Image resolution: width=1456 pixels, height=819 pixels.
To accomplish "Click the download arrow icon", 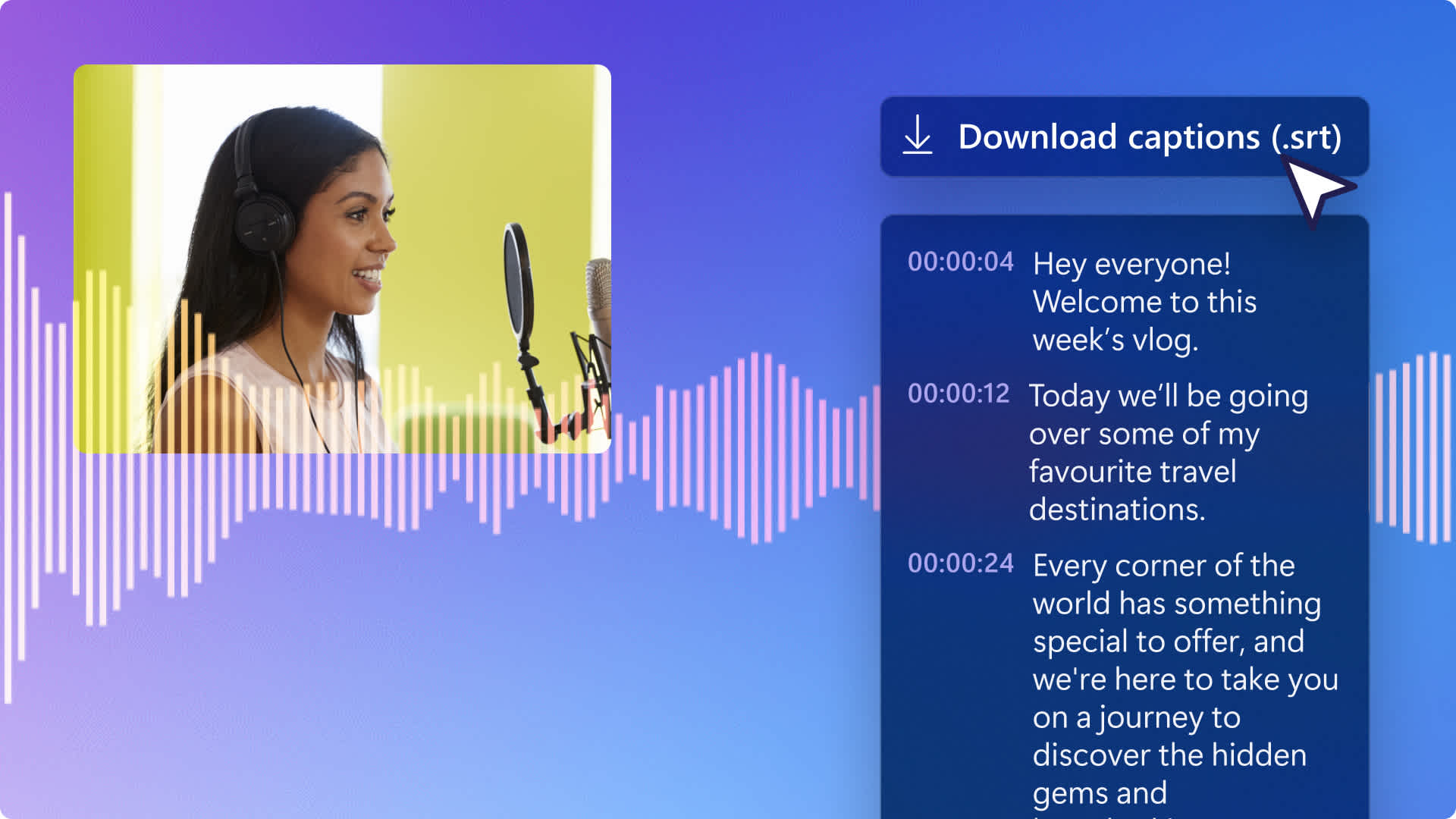I will point(917,135).
